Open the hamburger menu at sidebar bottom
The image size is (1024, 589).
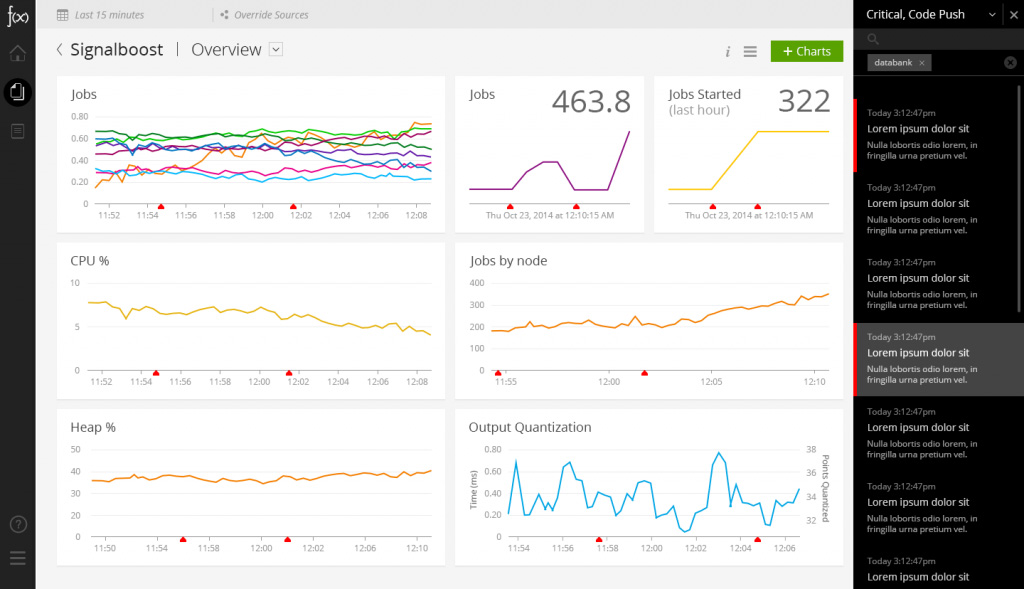[17, 558]
